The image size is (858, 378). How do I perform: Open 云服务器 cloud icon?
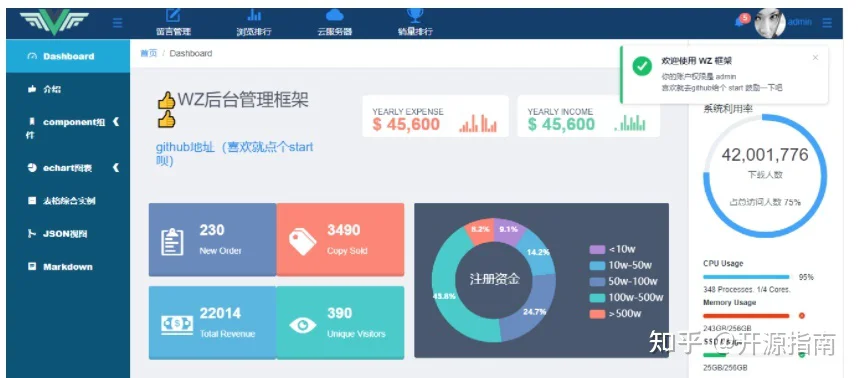(334, 15)
